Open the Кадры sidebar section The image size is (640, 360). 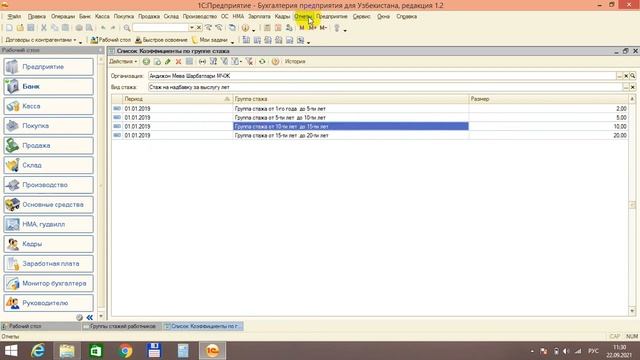click(x=49, y=244)
